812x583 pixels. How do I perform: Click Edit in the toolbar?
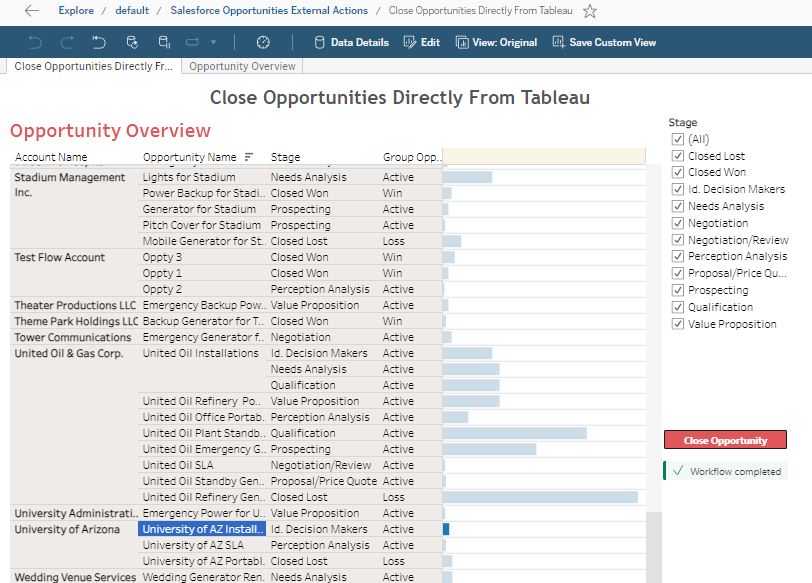(422, 42)
